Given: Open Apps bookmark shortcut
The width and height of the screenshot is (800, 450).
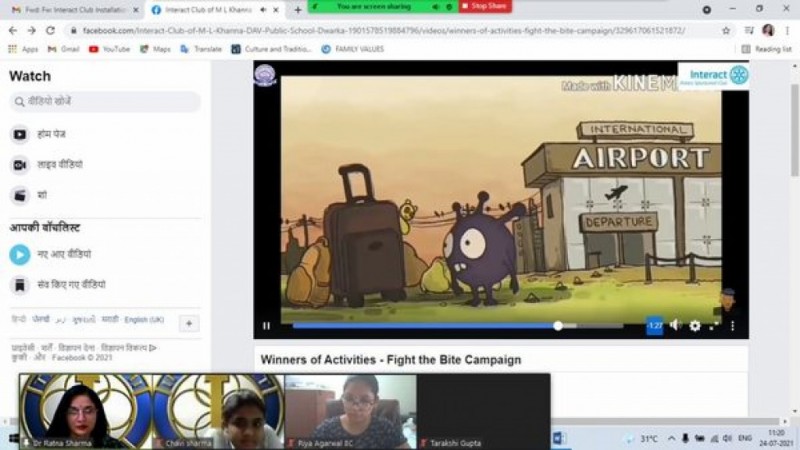Looking at the screenshot, I should [x=23, y=49].
